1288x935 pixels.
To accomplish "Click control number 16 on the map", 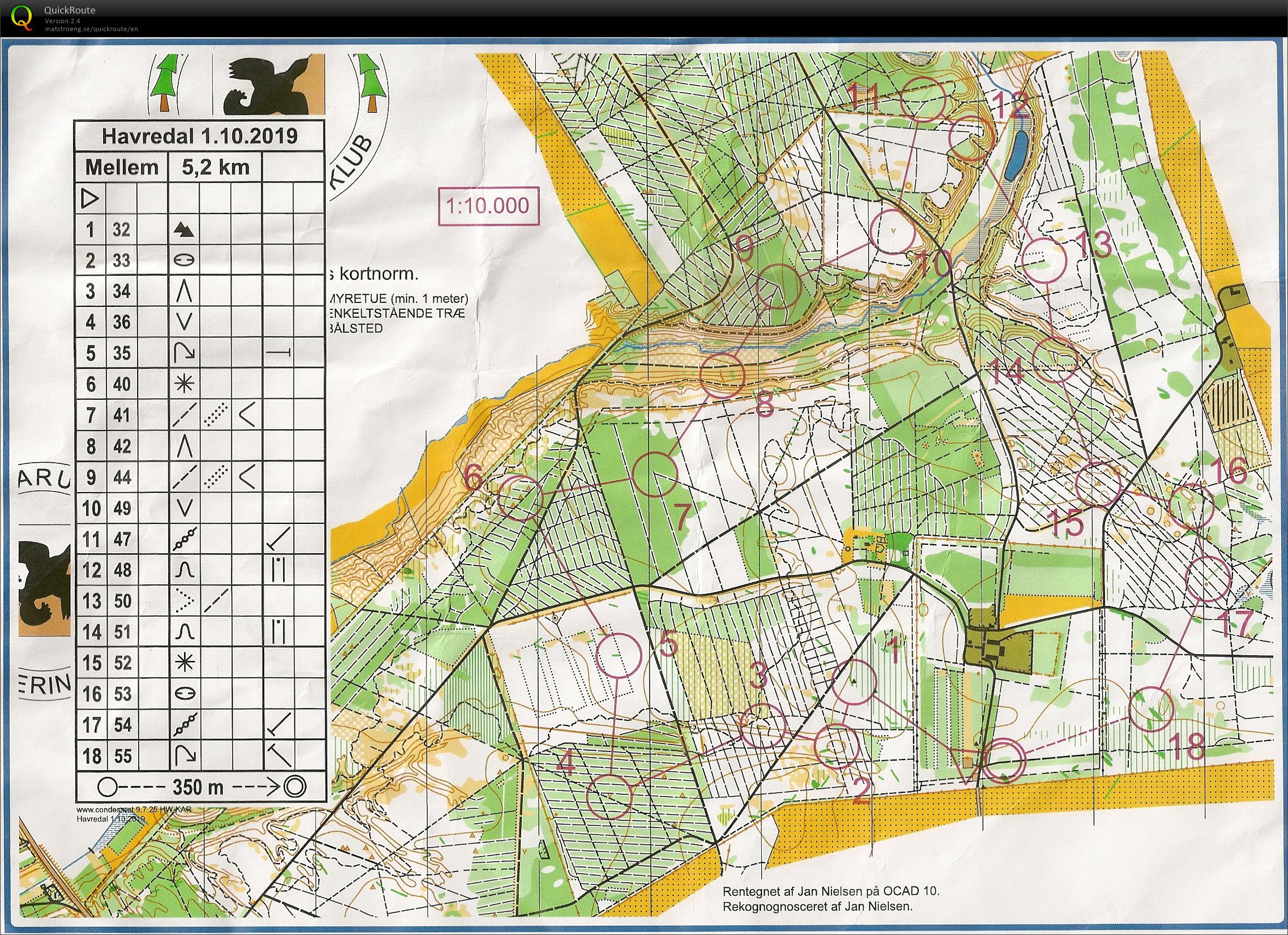I will coord(1229,471).
